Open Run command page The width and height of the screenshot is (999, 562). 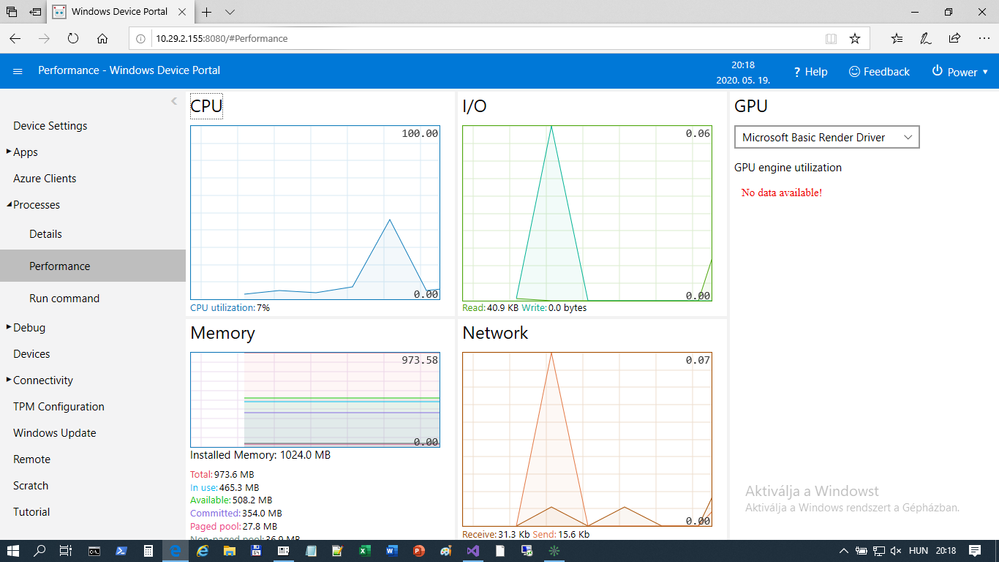(x=64, y=298)
